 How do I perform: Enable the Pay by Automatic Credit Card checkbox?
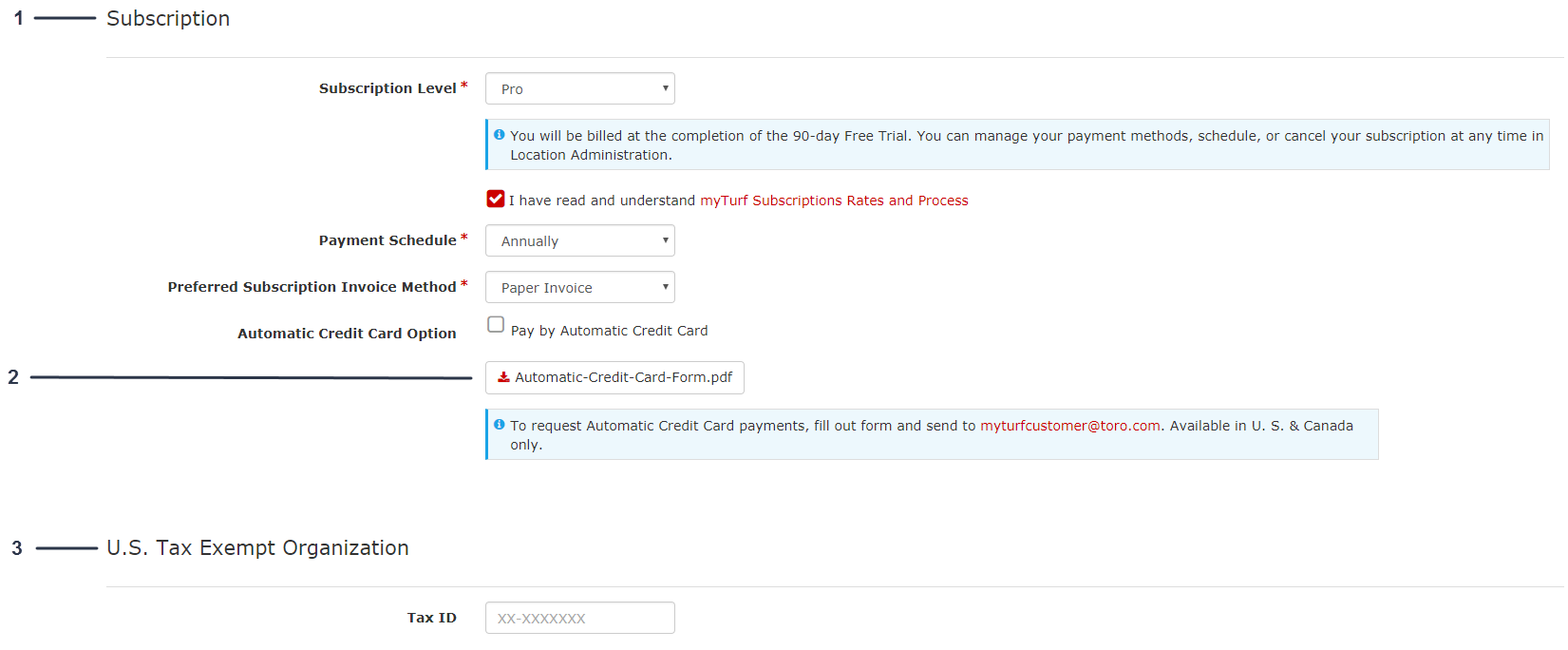tap(496, 325)
